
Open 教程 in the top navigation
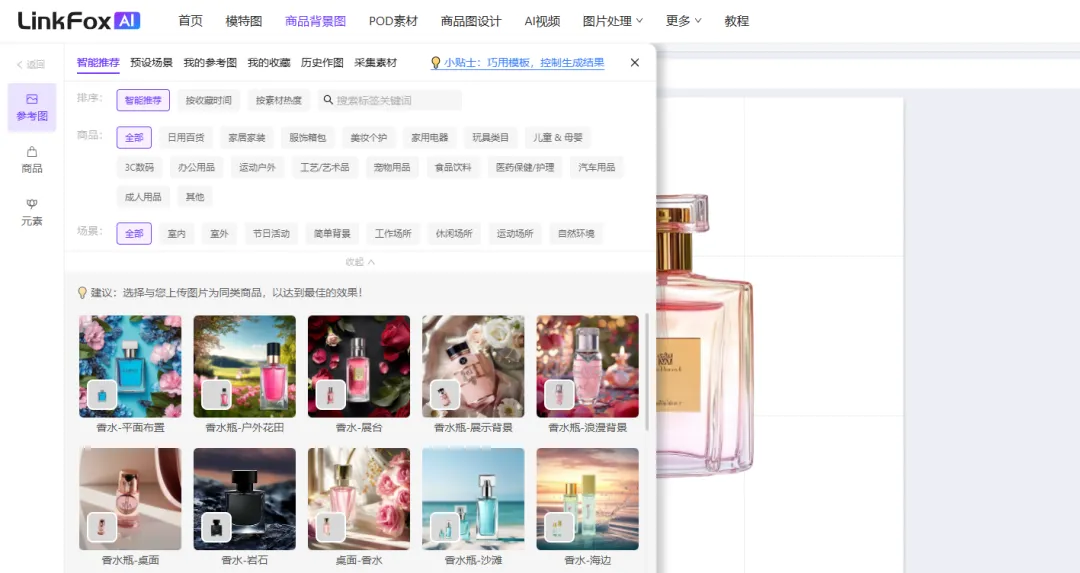(x=736, y=21)
